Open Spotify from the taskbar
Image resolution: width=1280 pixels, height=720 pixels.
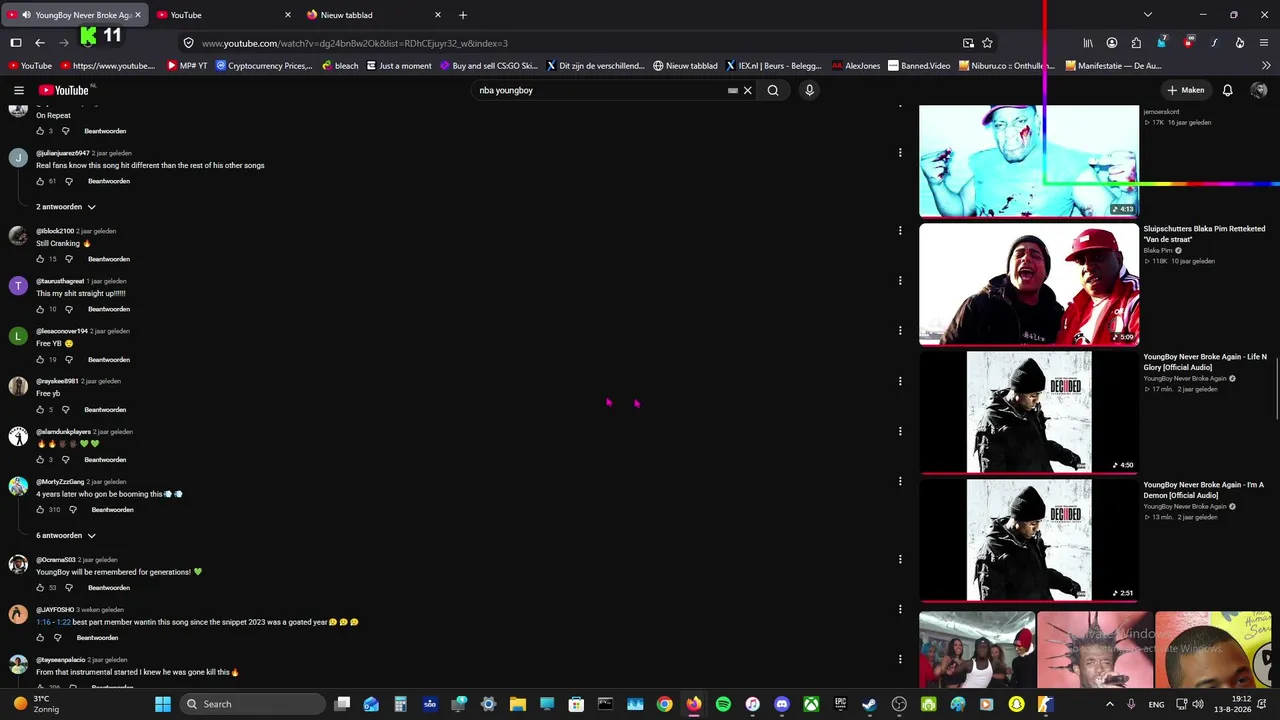723,704
